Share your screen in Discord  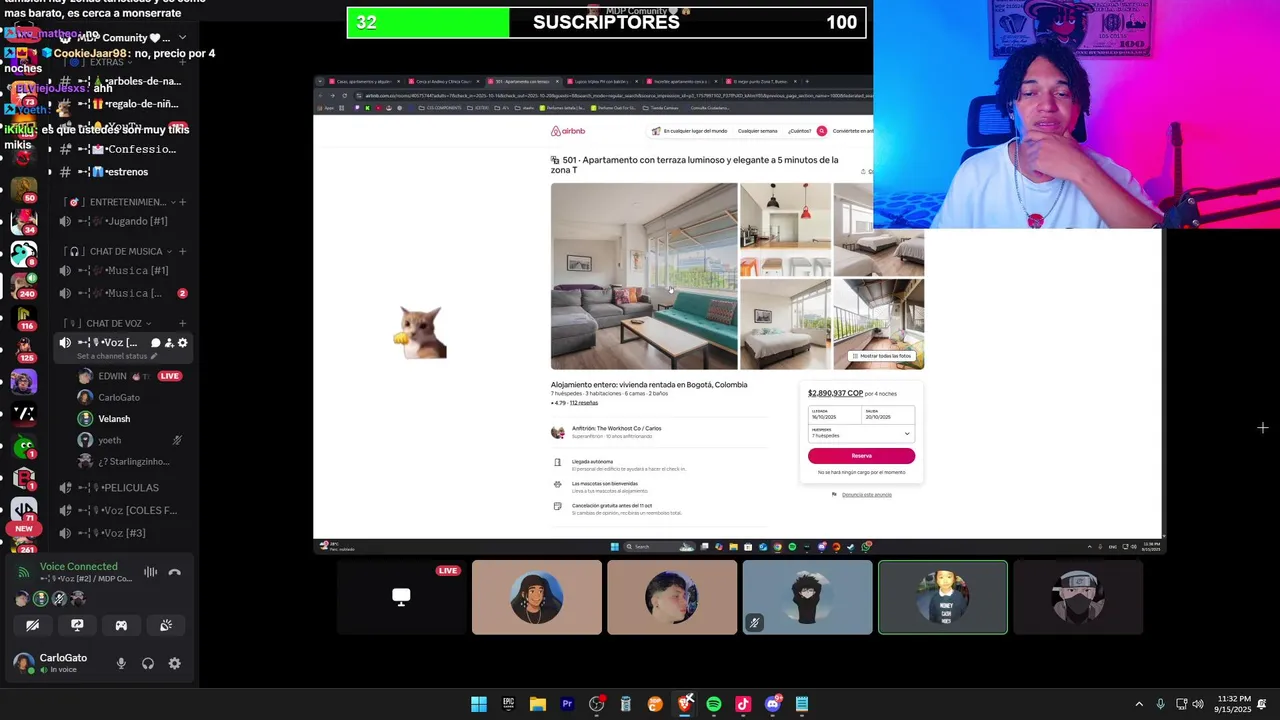77,625
